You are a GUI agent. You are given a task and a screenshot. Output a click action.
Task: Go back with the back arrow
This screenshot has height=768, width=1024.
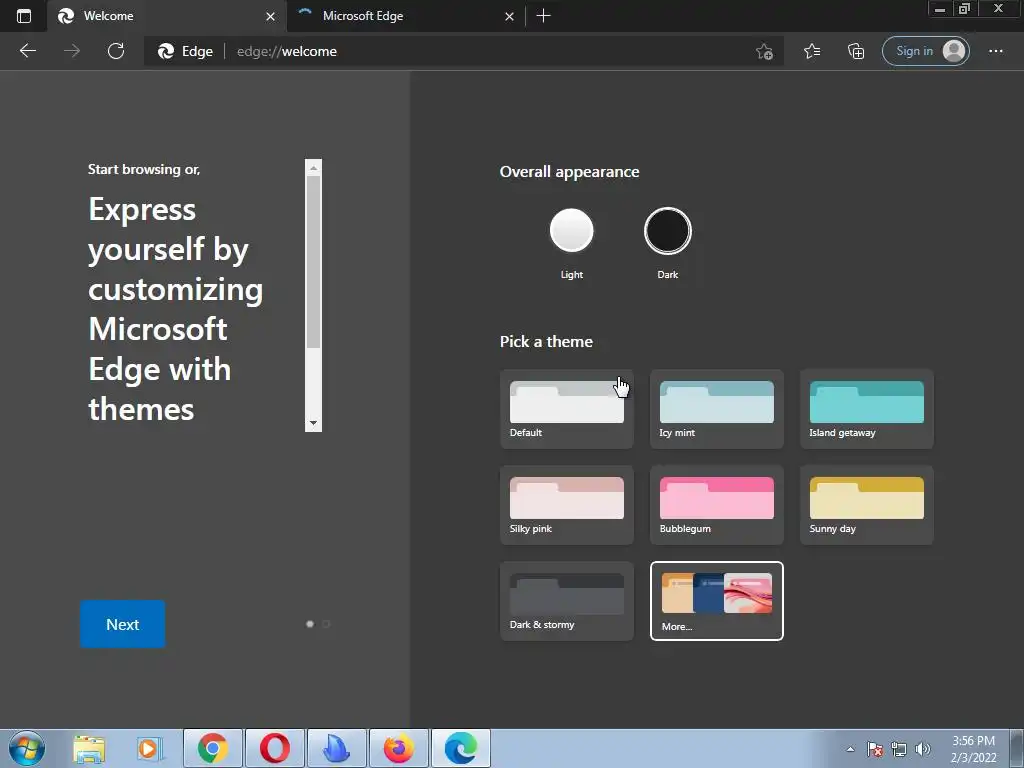[x=27, y=51]
